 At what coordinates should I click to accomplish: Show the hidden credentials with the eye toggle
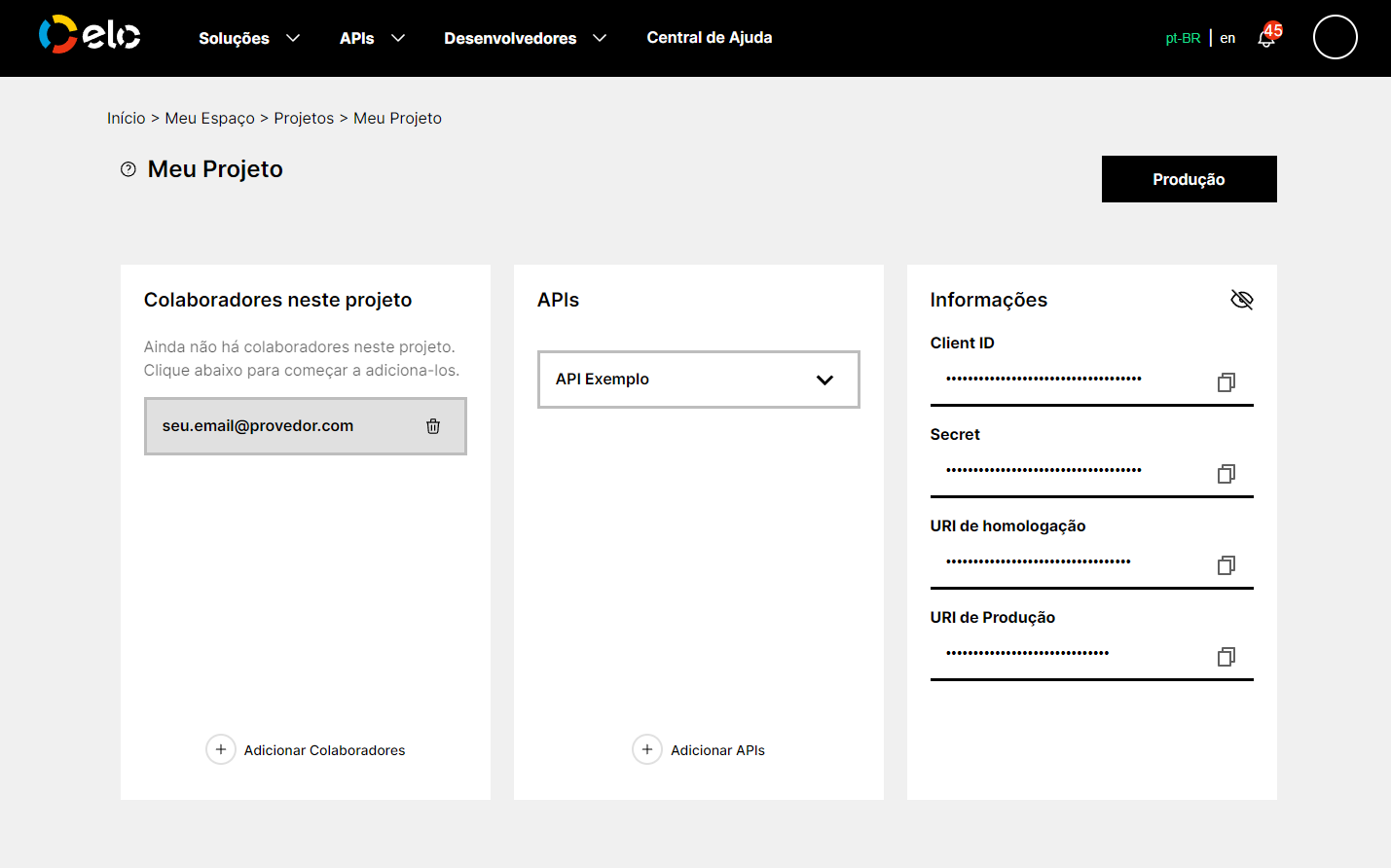tap(1242, 300)
